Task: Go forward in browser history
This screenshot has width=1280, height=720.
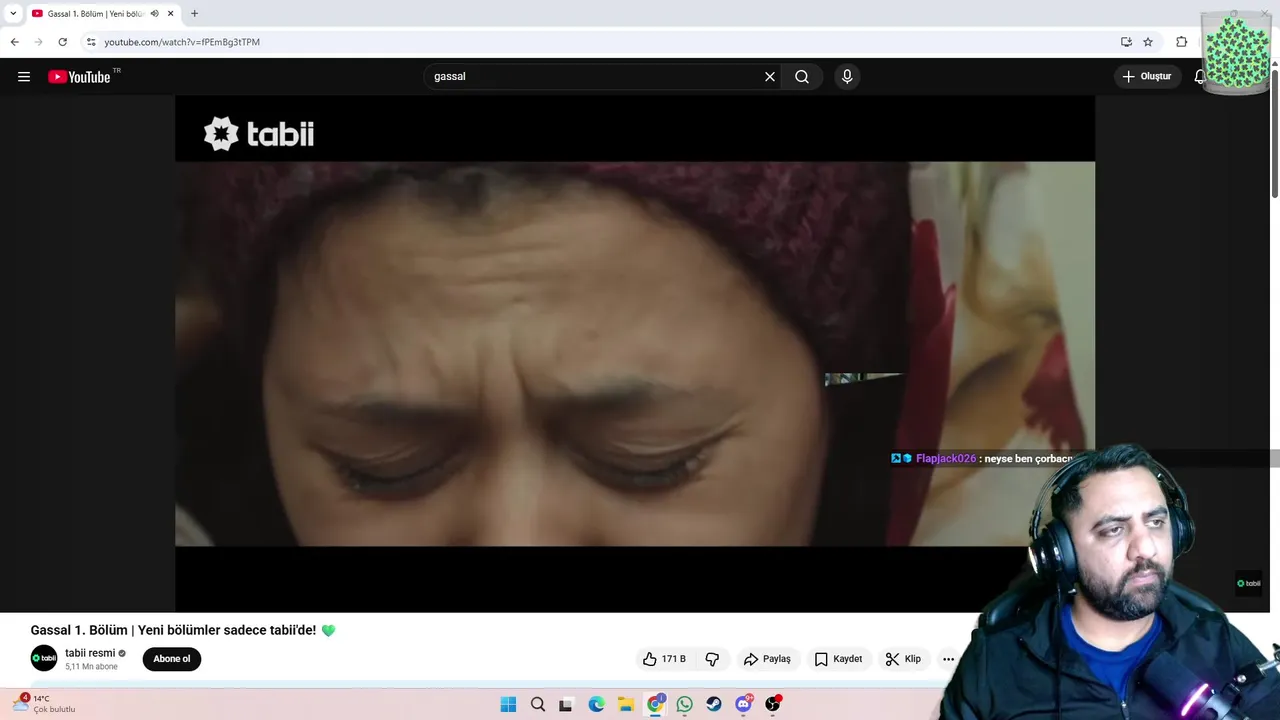Action: (38, 42)
